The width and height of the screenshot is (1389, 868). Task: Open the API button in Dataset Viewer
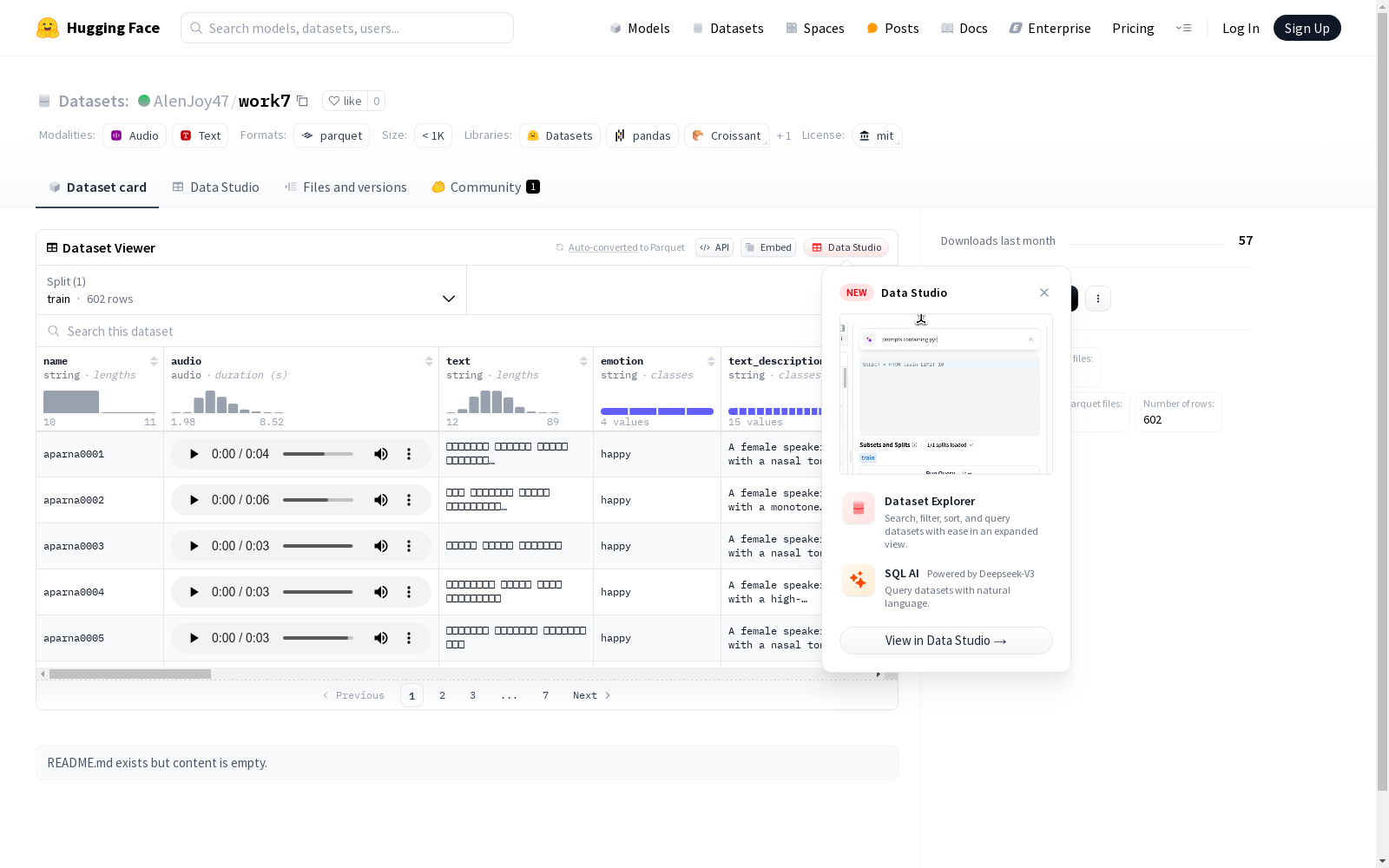714,247
